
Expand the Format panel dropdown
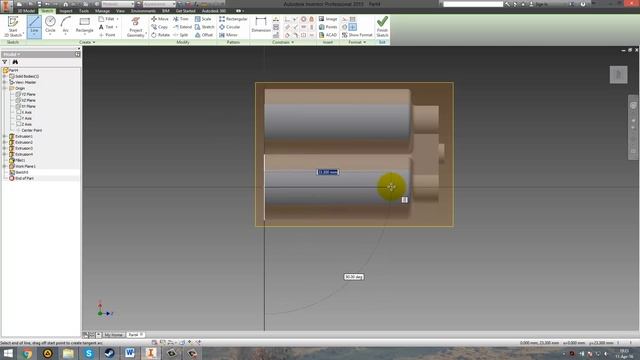357,42
